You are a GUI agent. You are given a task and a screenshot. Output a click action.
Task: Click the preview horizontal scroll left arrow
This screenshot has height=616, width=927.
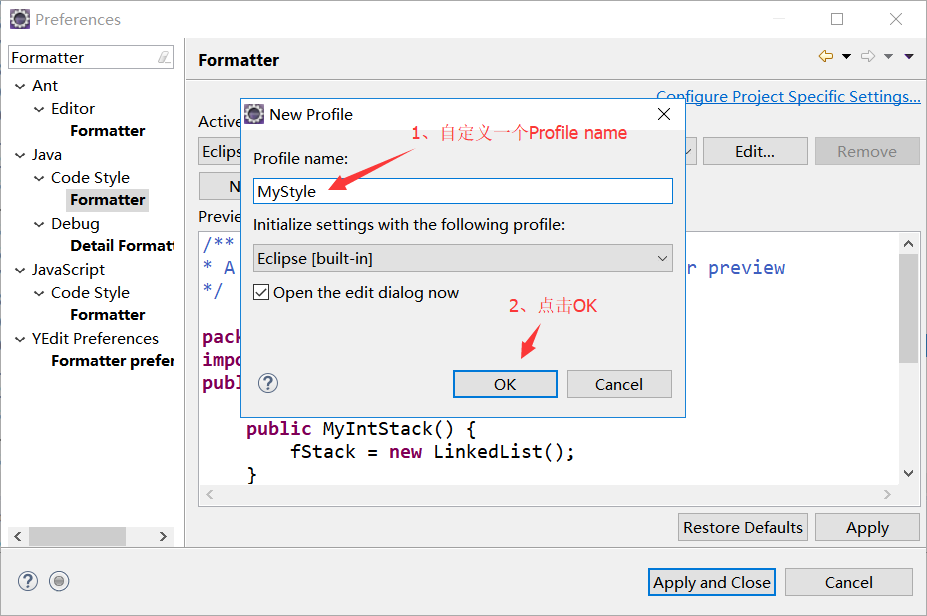point(209,494)
